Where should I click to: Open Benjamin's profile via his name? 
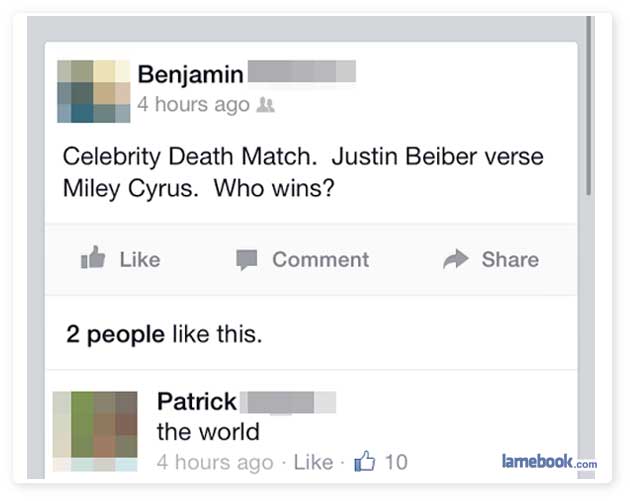[190, 74]
